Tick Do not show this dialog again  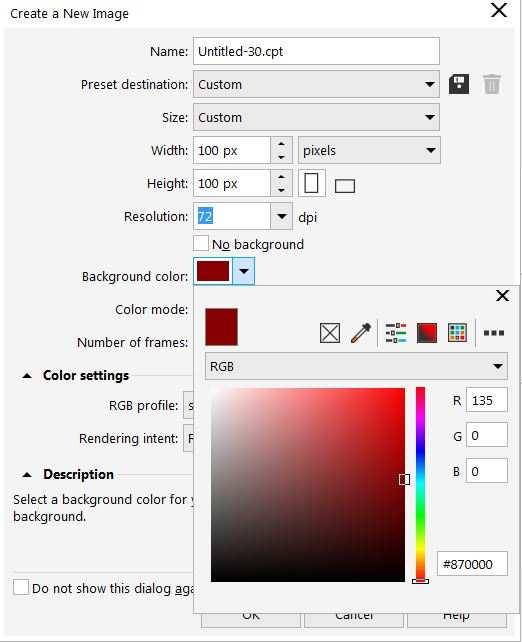(21, 587)
